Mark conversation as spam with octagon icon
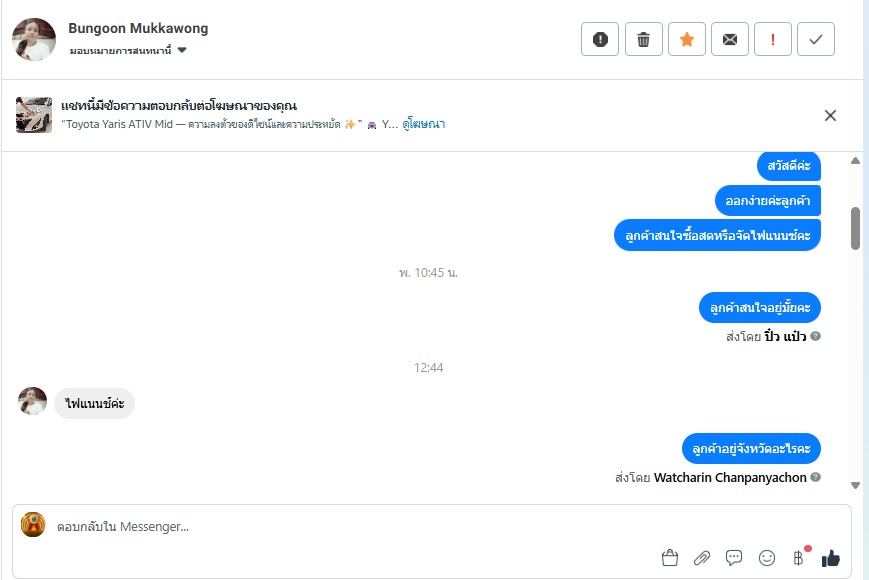This screenshot has height=580, width=869. (x=600, y=40)
